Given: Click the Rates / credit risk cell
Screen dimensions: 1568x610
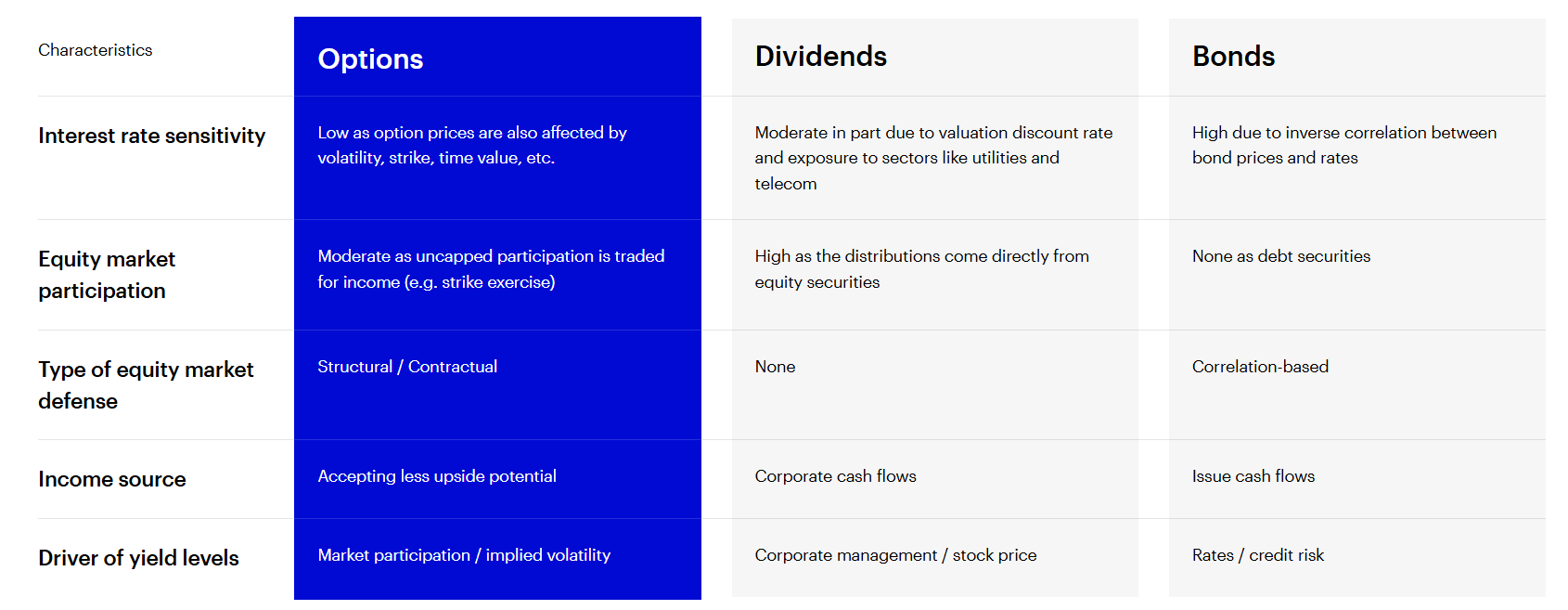Looking at the screenshot, I should pos(1258,555).
